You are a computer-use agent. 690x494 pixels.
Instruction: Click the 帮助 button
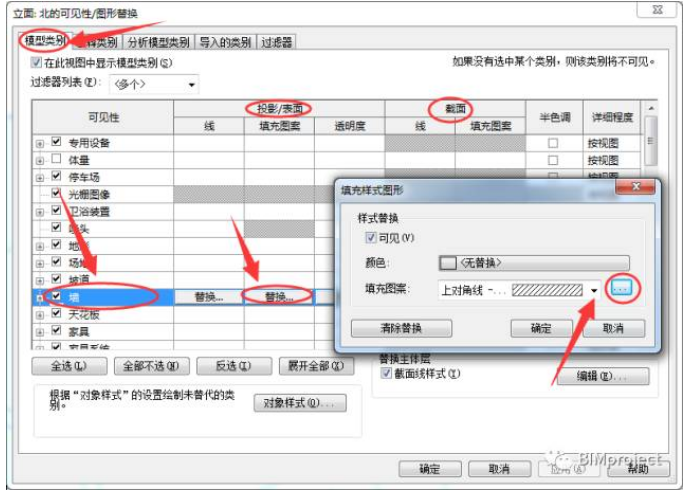coord(639,469)
